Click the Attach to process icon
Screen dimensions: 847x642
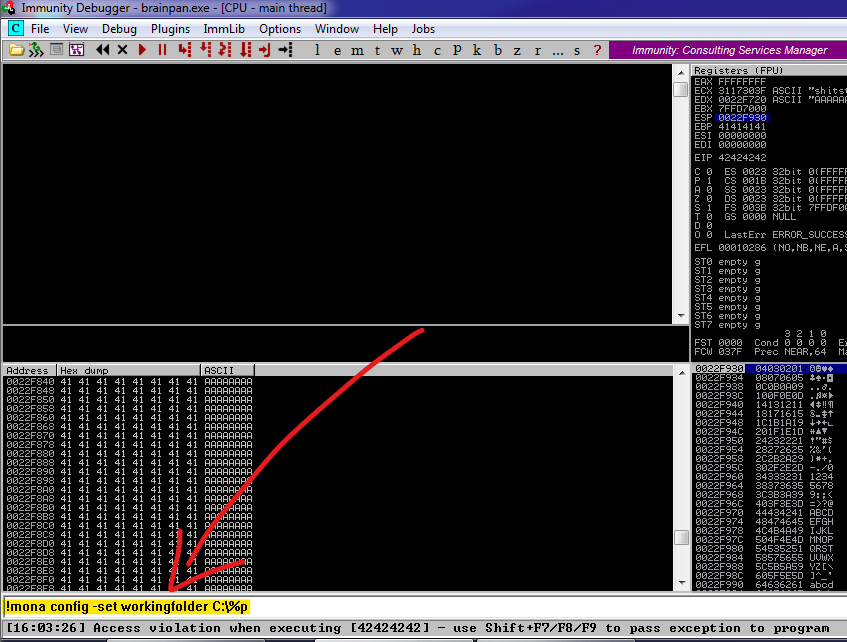coord(36,50)
